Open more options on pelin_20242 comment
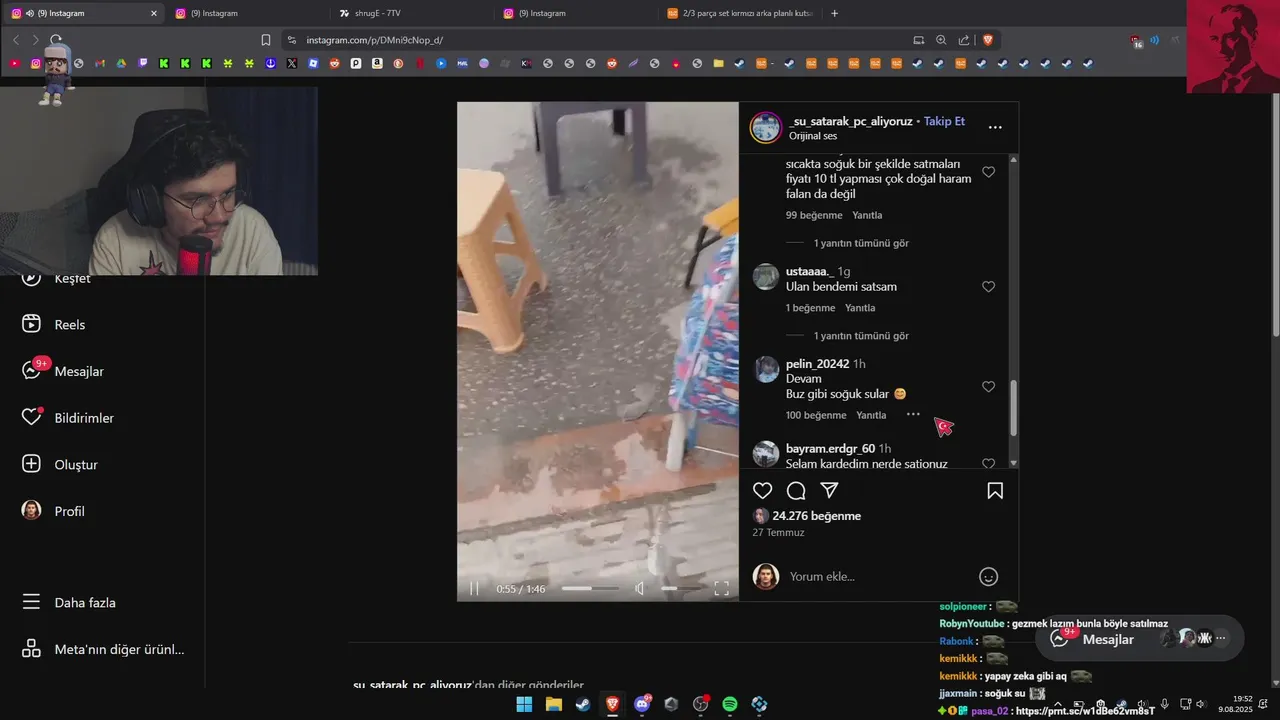The height and width of the screenshot is (720, 1280). click(913, 414)
